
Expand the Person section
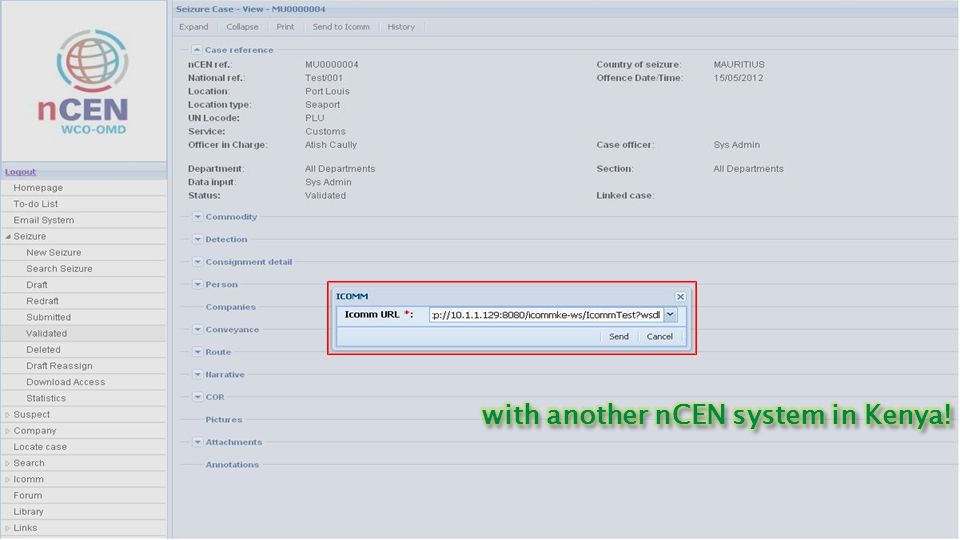click(197, 285)
